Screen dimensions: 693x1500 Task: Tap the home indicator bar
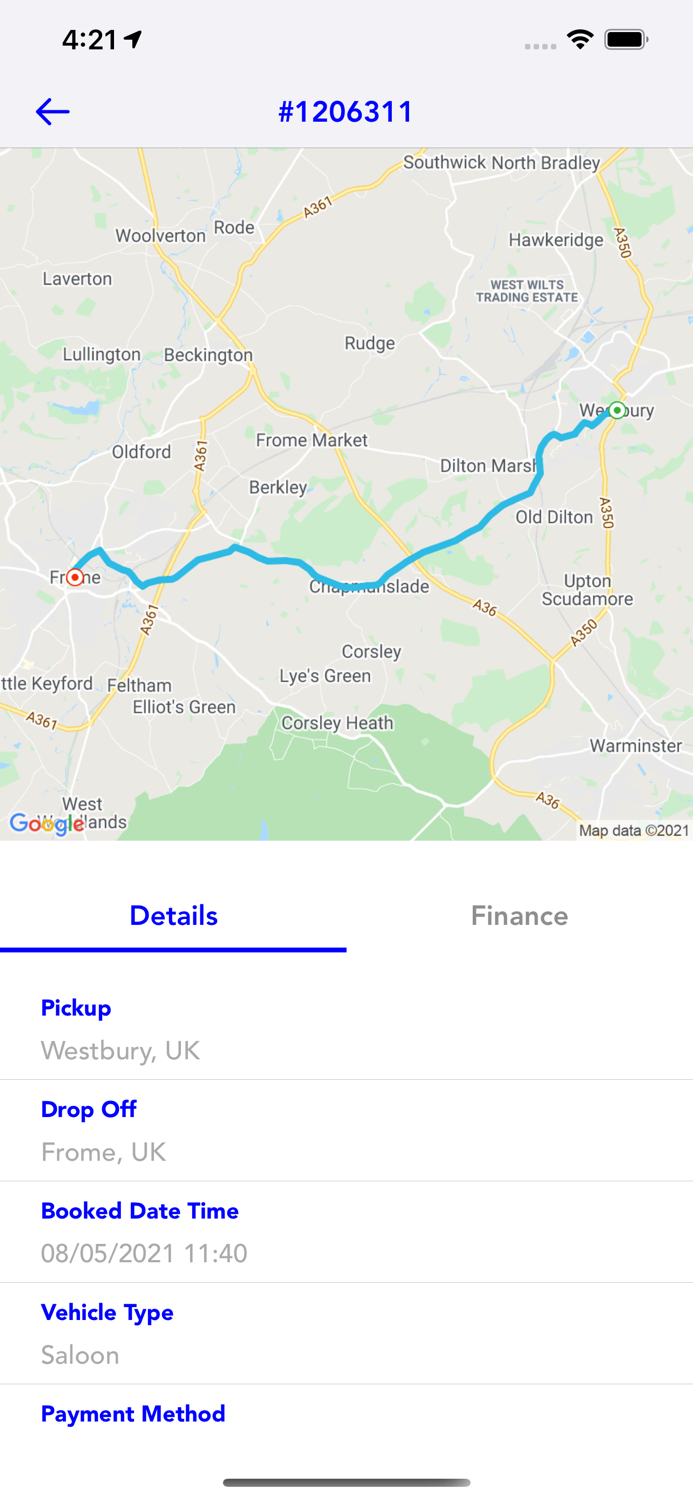click(x=346, y=1482)
